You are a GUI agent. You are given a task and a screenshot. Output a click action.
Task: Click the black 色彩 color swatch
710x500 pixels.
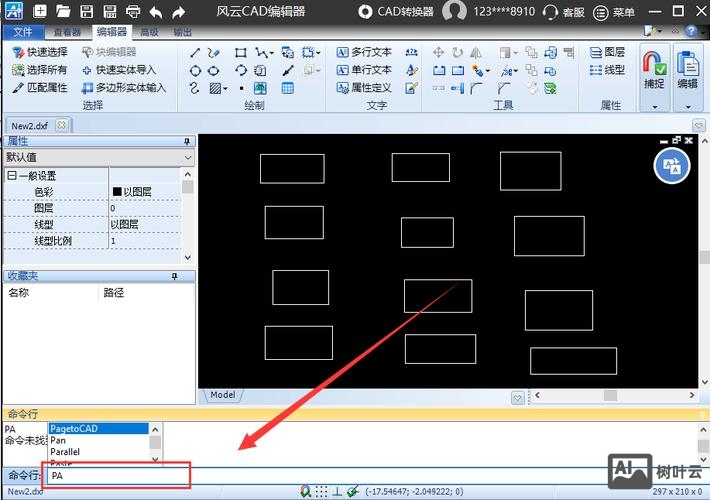pyautogui.click(x=117, y=192)
